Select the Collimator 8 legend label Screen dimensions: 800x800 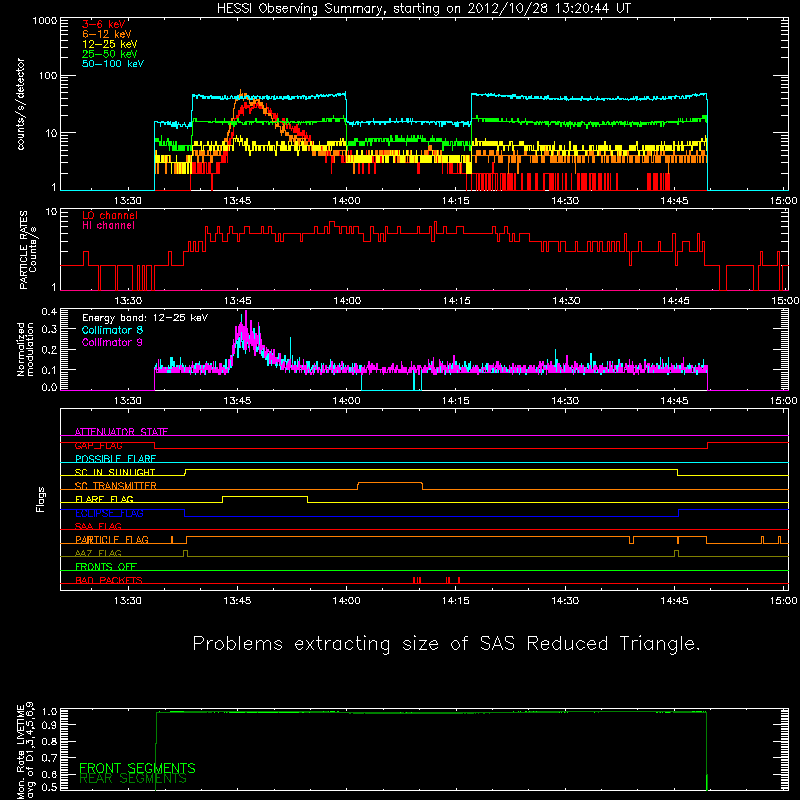(x=112, y=330)
